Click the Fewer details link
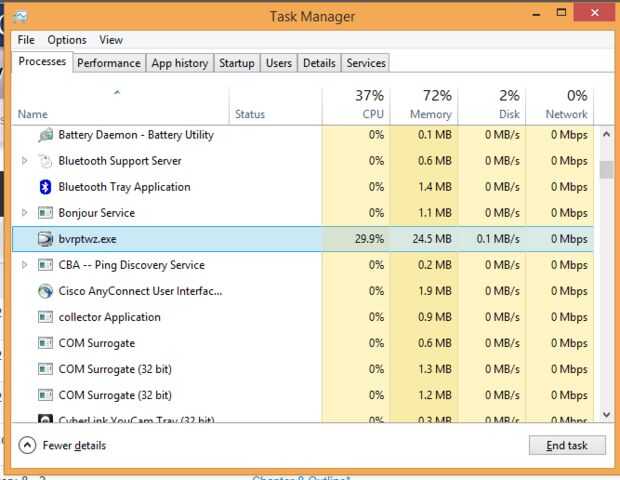Viewport: 620px width, 480px height. [x=74, y=446]
